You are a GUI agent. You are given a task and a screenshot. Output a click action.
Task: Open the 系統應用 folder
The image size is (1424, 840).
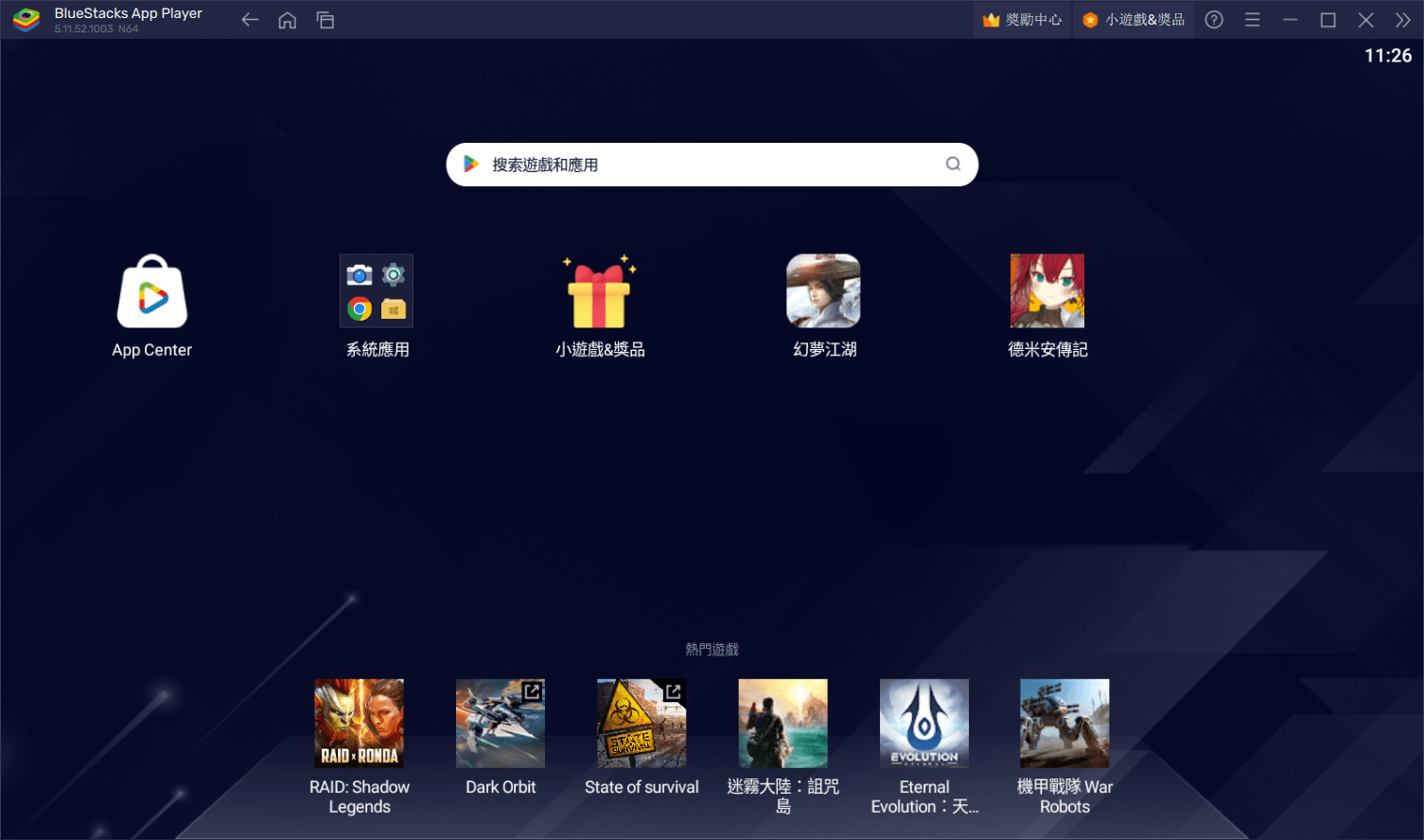(x=377, y=291)
